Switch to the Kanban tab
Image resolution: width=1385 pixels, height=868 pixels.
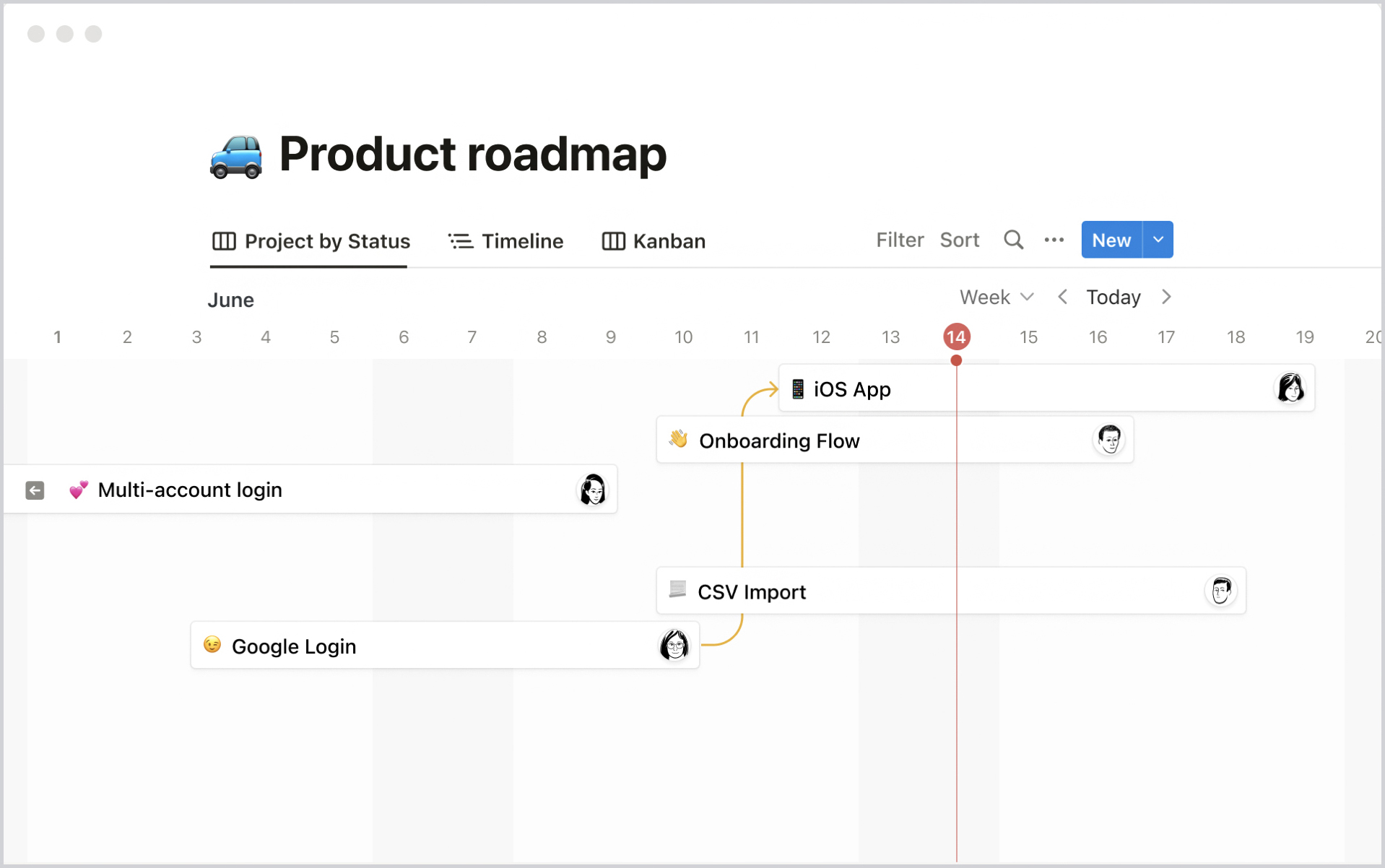tap(654, 241)
